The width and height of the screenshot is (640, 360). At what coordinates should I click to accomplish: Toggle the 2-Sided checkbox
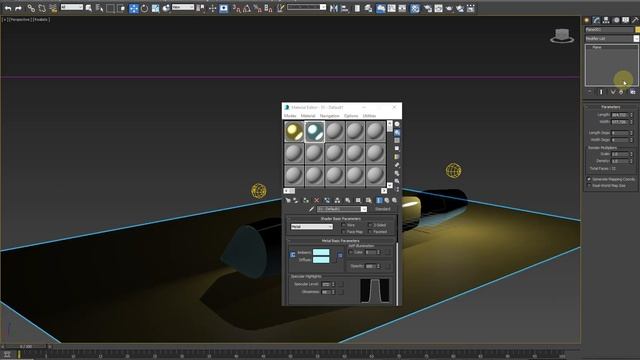pyautogui.click(x=370, y=225)
